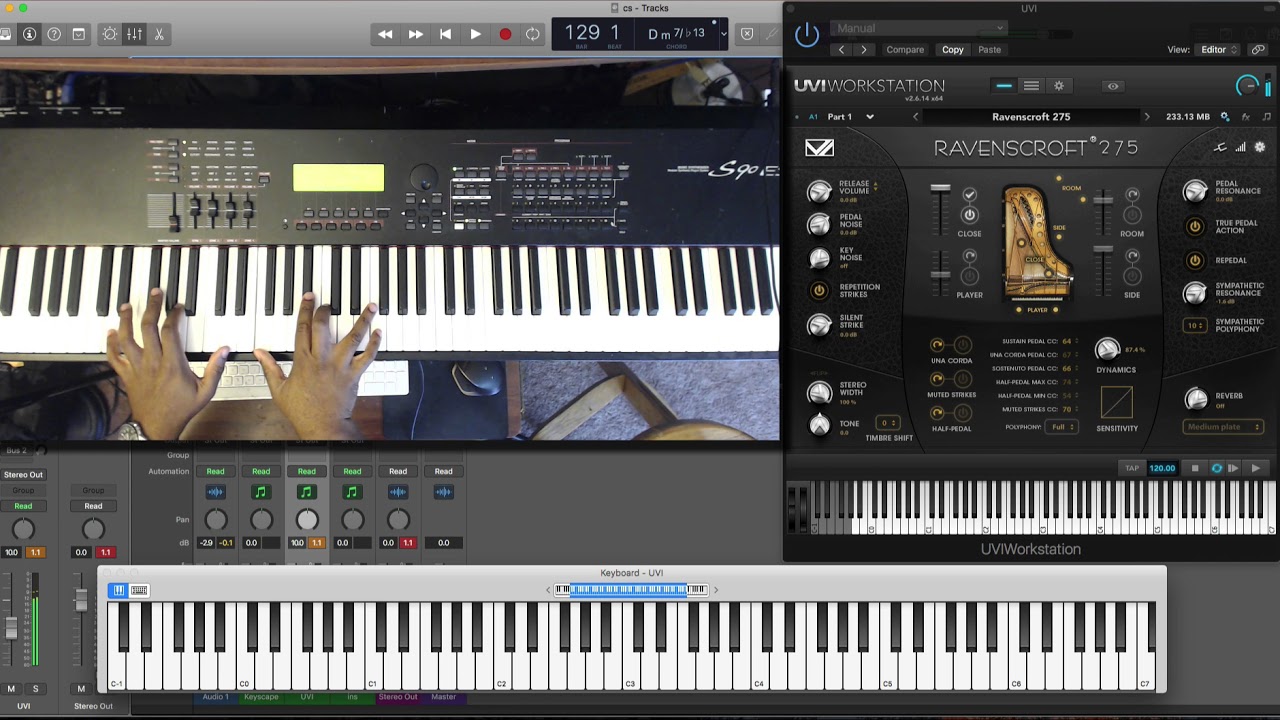Open UVIWorkstation settings gear tab
The height and width of the screenshot is (720, 1280).
pyautogui.click(x=1059, y=86)
